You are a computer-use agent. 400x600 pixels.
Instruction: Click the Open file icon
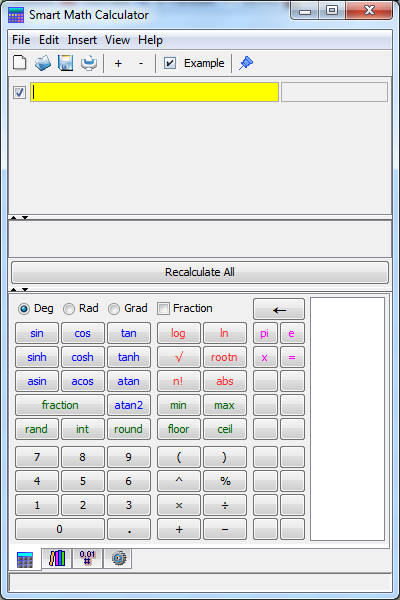pyautogui.click(x=42, y=63)
